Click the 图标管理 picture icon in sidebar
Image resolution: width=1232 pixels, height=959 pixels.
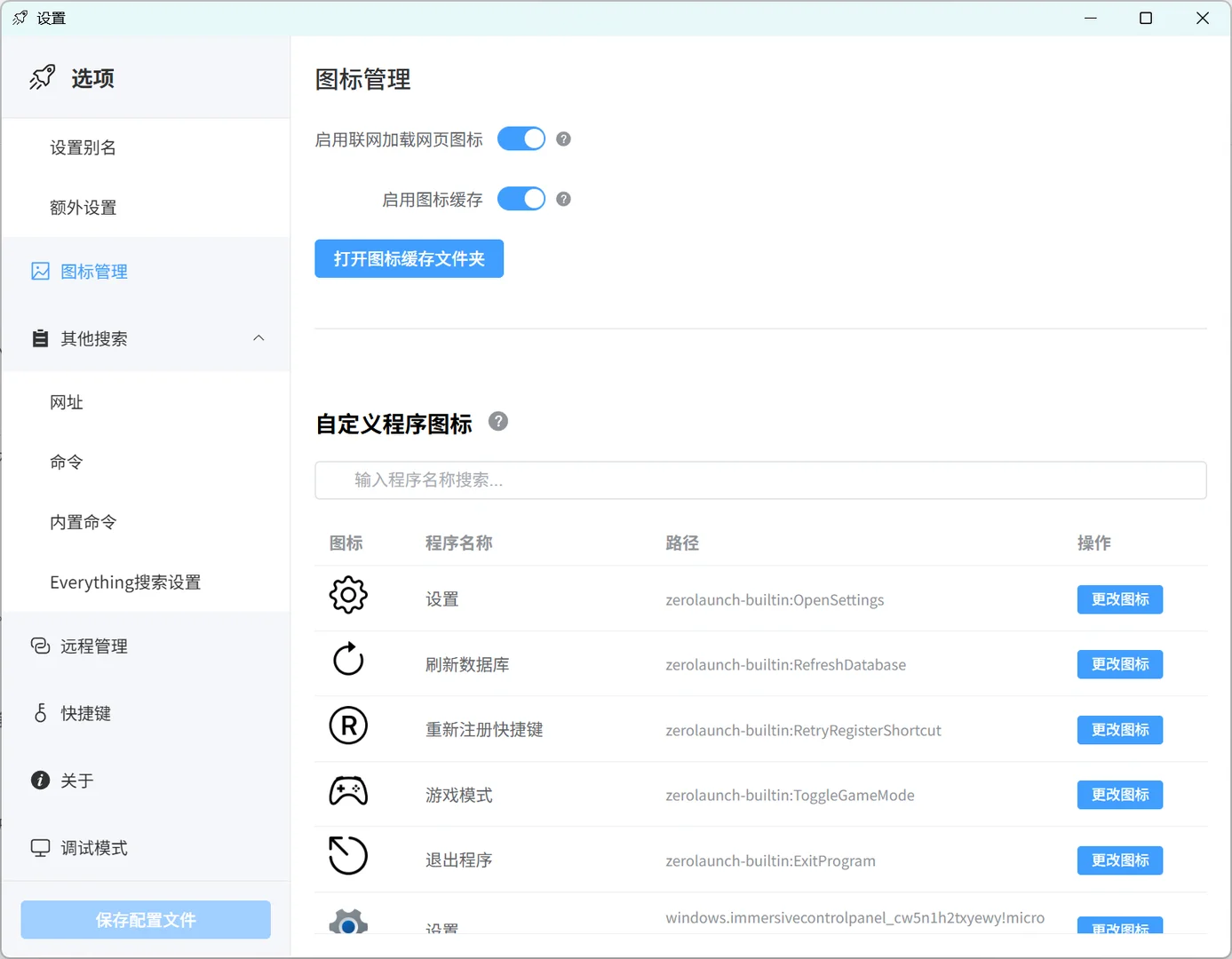click(40, 271)
